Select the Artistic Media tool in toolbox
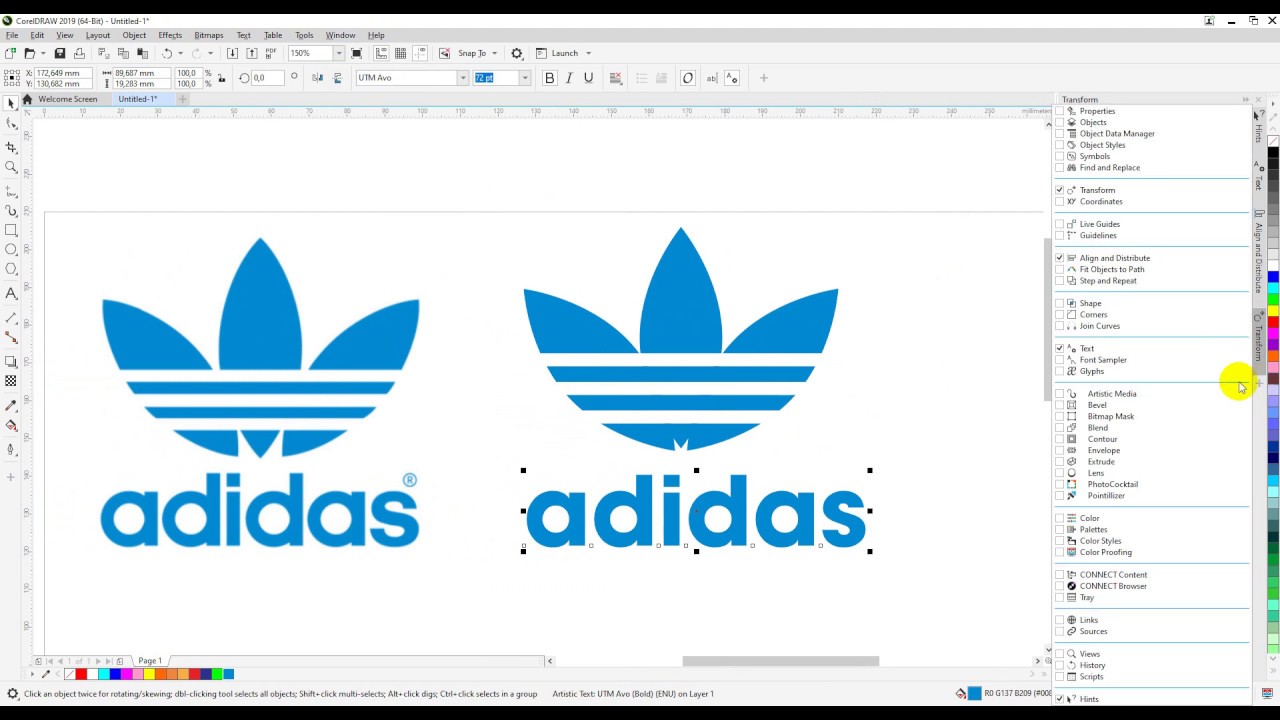This screenshot has height=720, width=1280. tap(11, 211)
